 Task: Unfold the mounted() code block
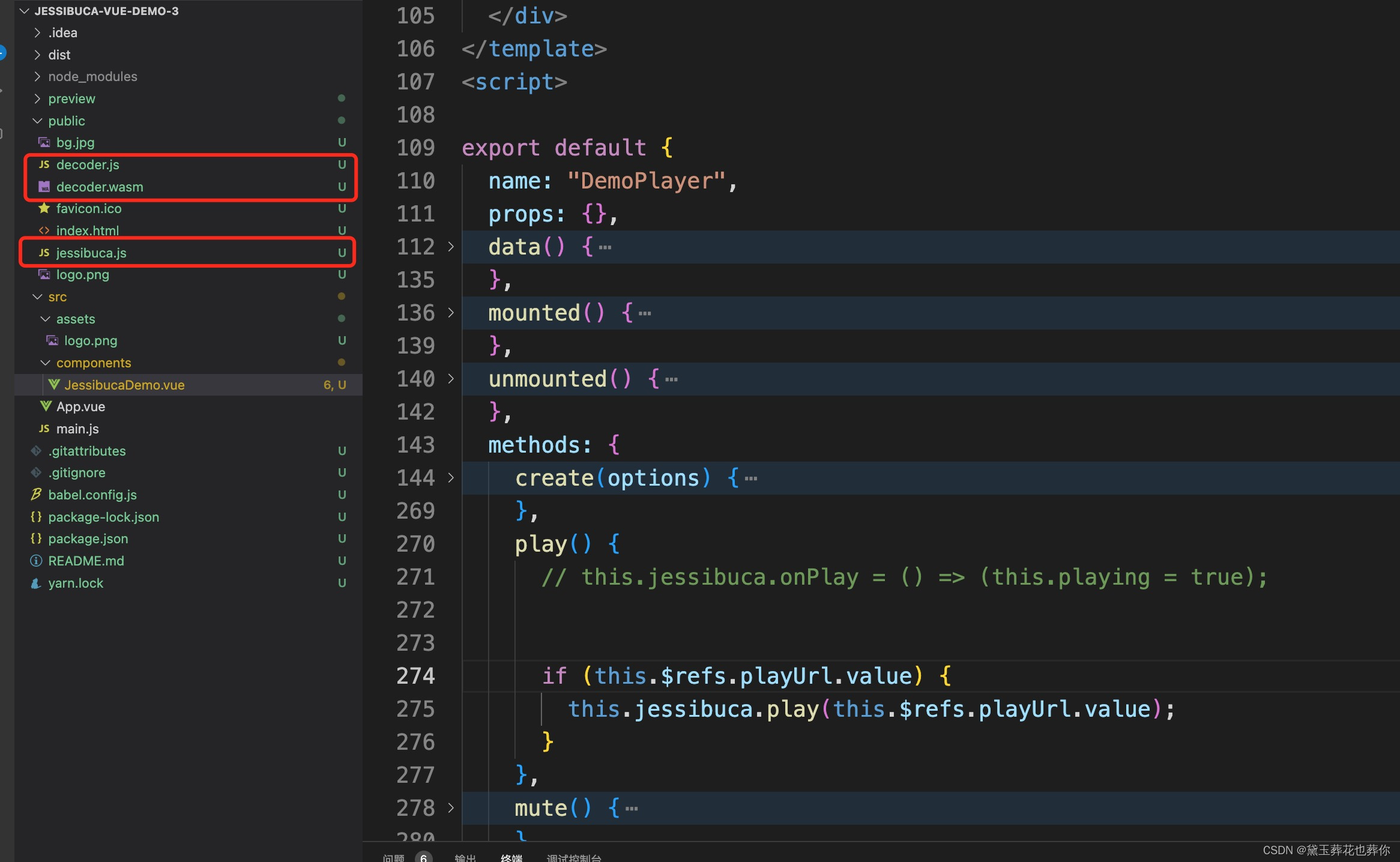click(x=451, y=313)
